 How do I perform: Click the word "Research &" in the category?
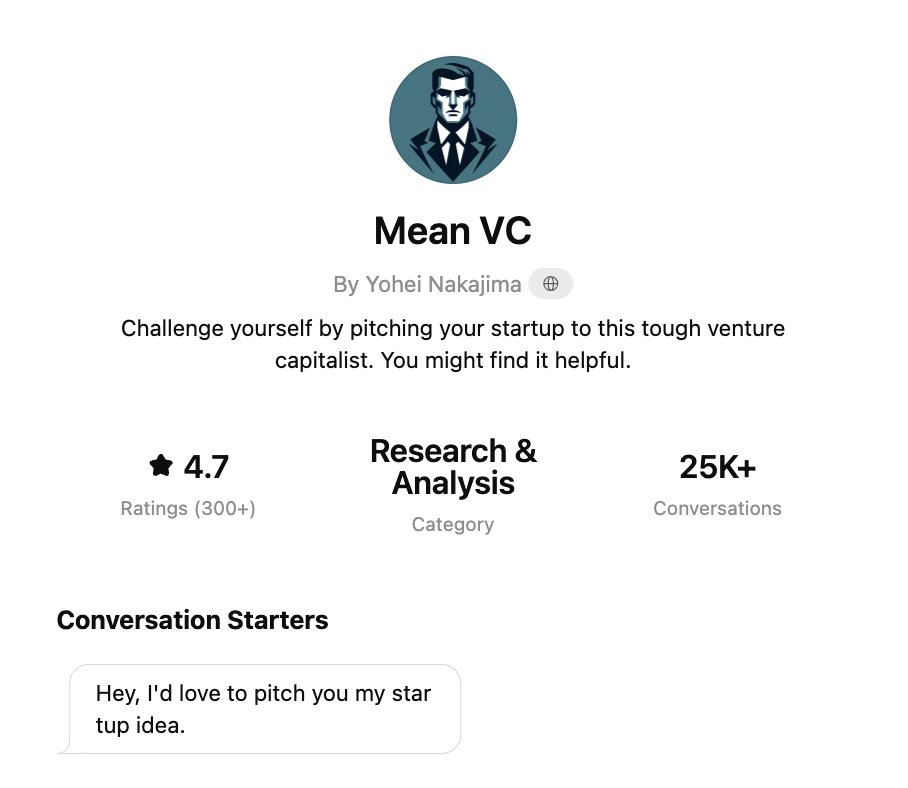coord(453,451)
